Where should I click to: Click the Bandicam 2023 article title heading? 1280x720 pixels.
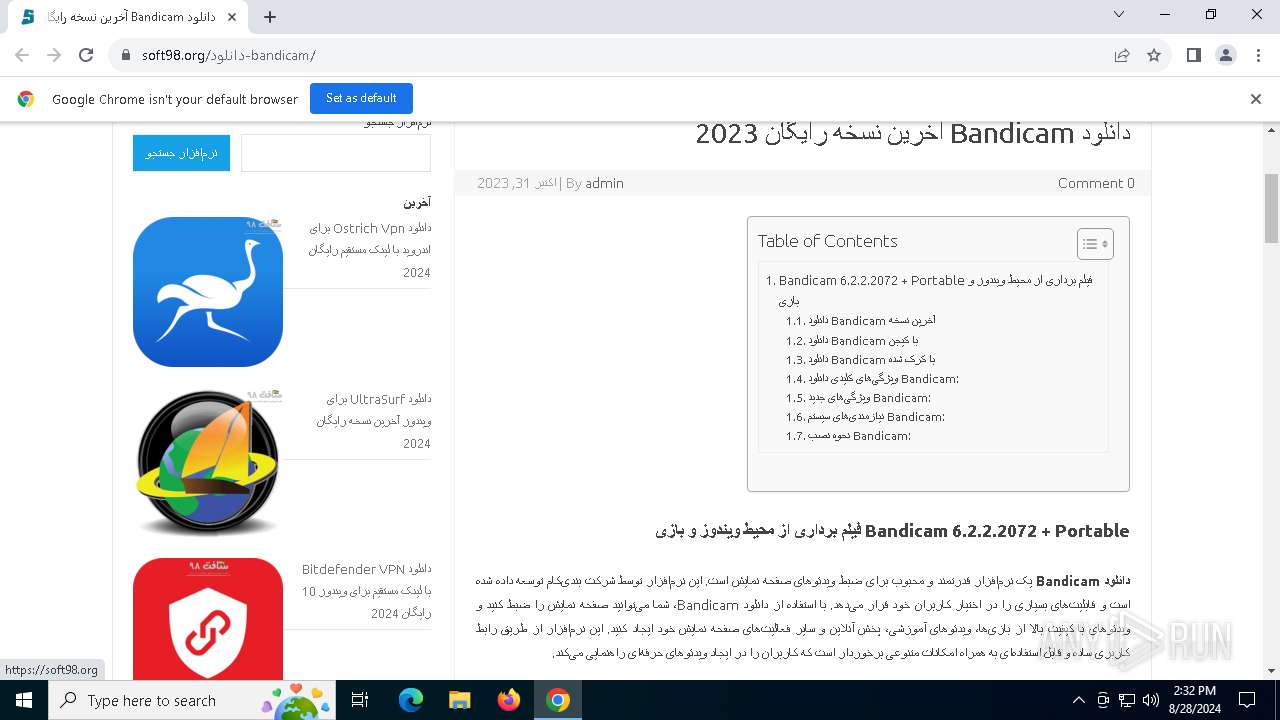(913, 133)
